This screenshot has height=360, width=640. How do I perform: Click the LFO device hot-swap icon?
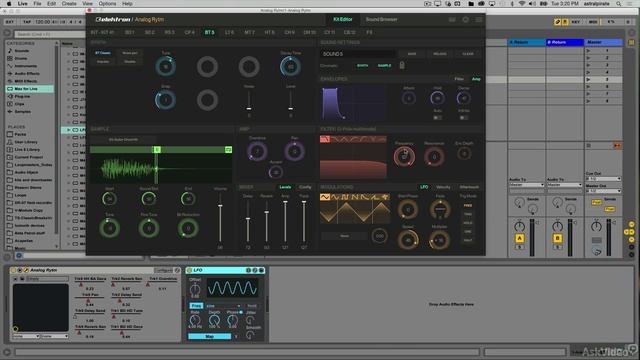pos(255,270)
